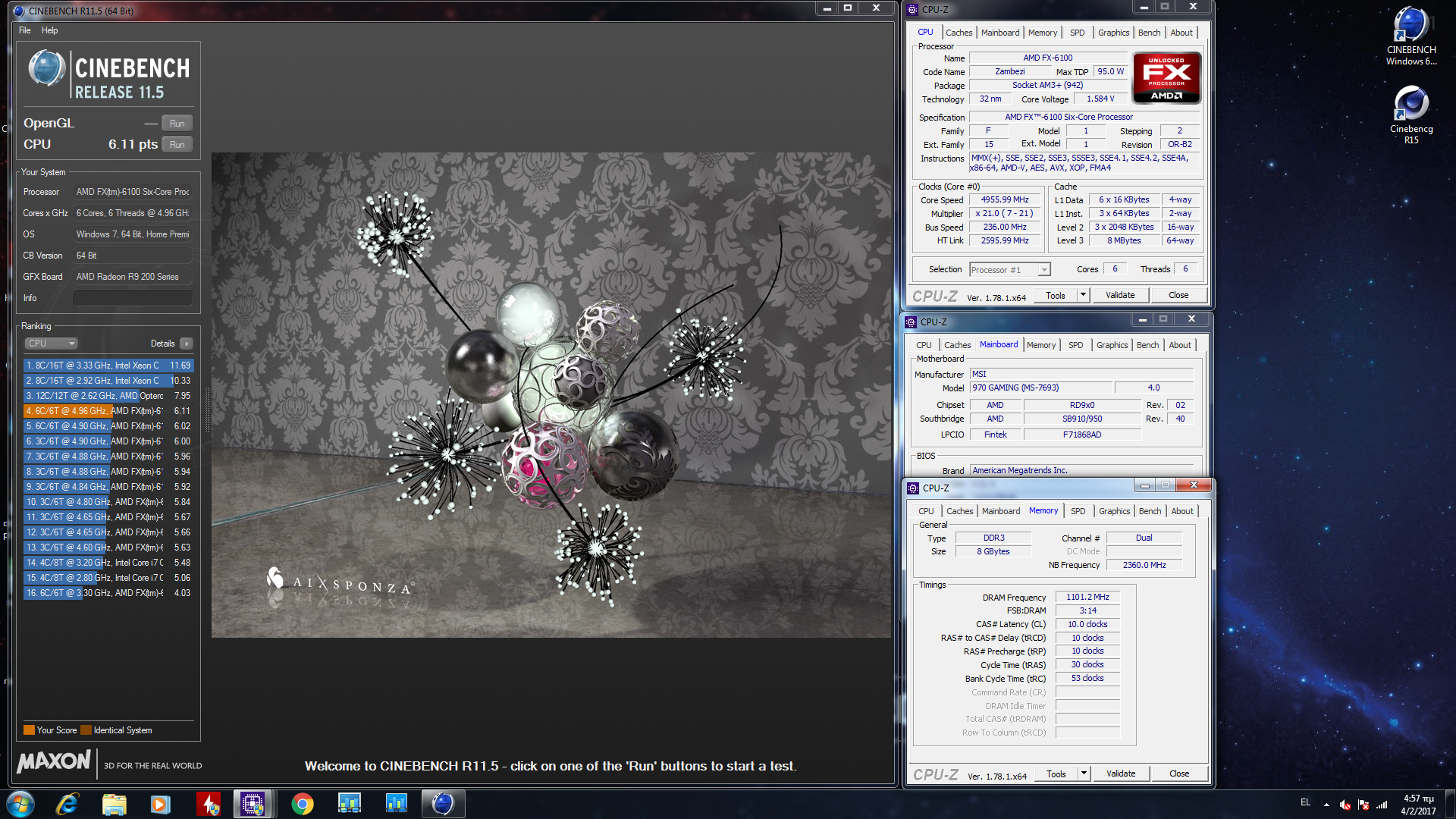Select highlighted ranking row 4 scoring 6.11
1456x819 pixels.
click(x=108, y=411)
